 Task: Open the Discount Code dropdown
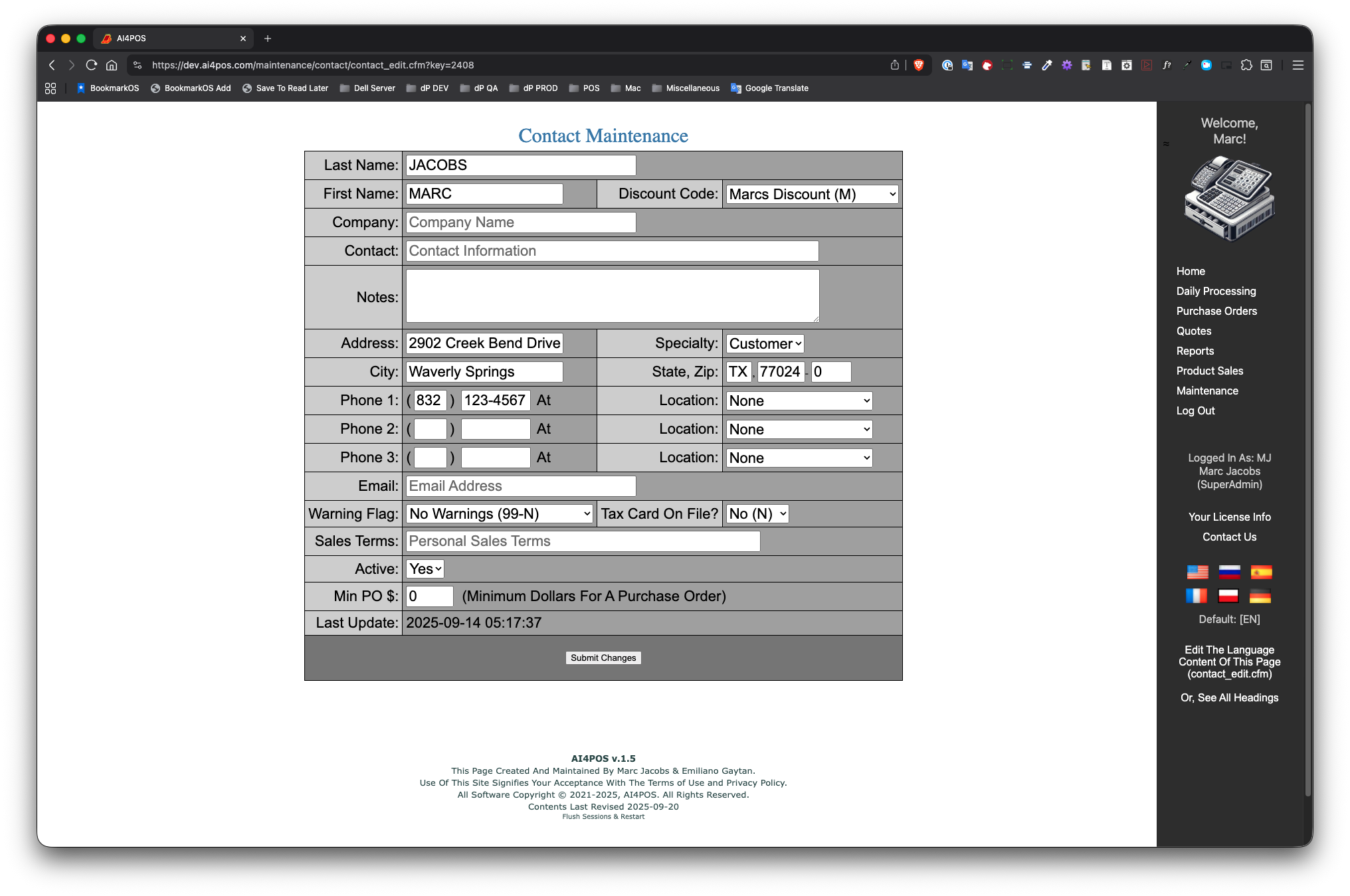pyautogui.click(x=812, y=194)
